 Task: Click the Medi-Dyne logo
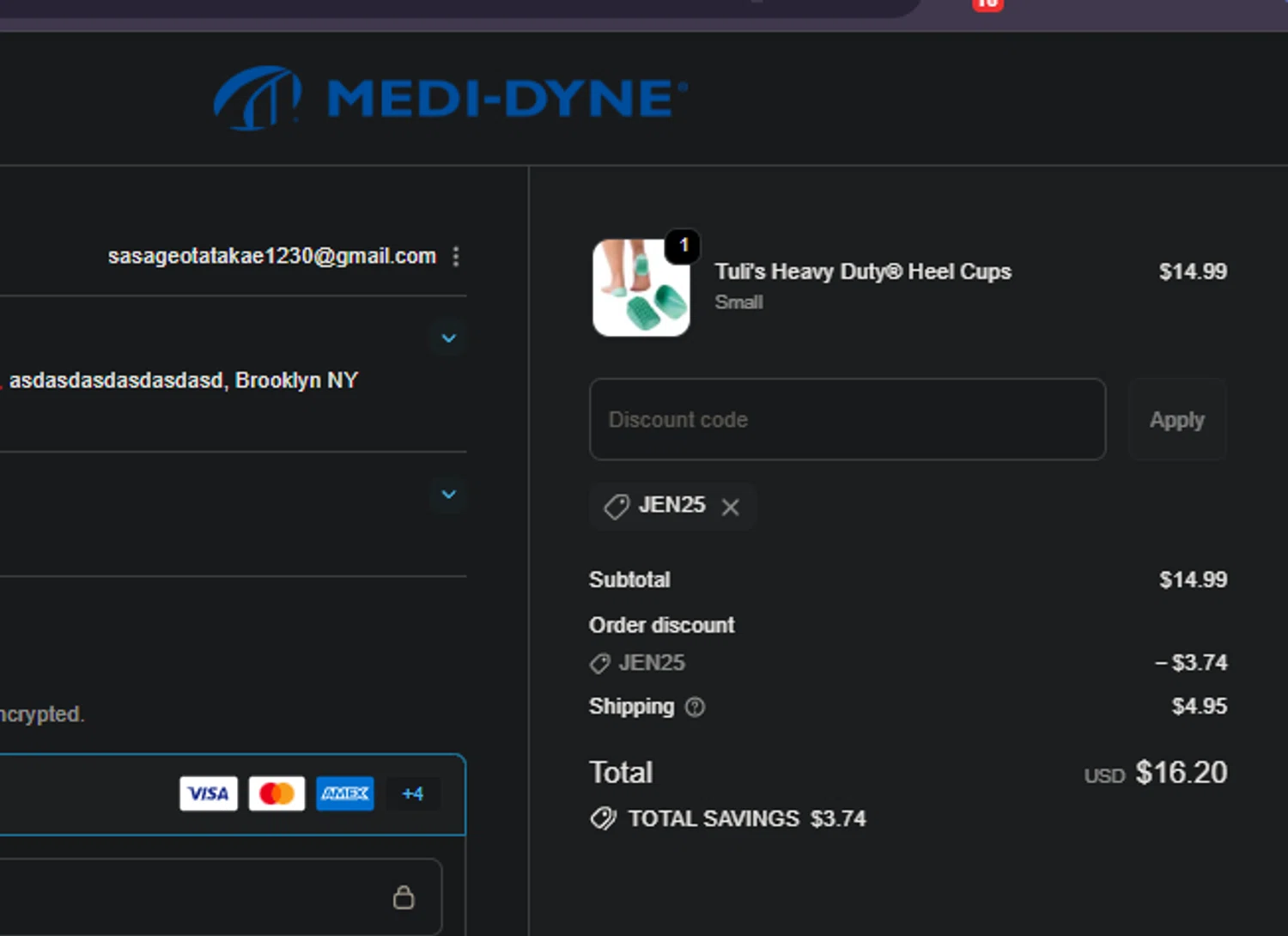(x=451, y=97)
